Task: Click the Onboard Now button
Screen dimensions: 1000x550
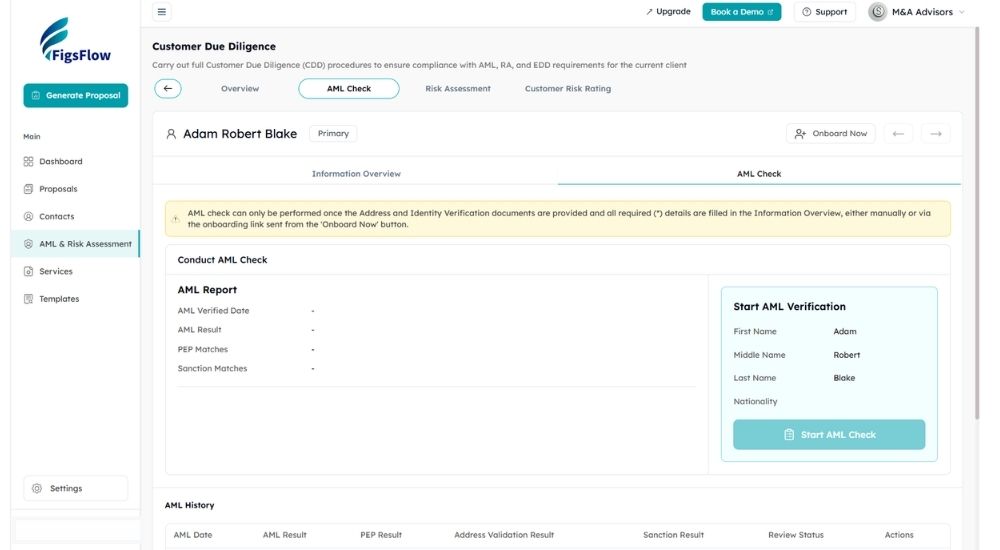Action: click(x=830, y=133)
